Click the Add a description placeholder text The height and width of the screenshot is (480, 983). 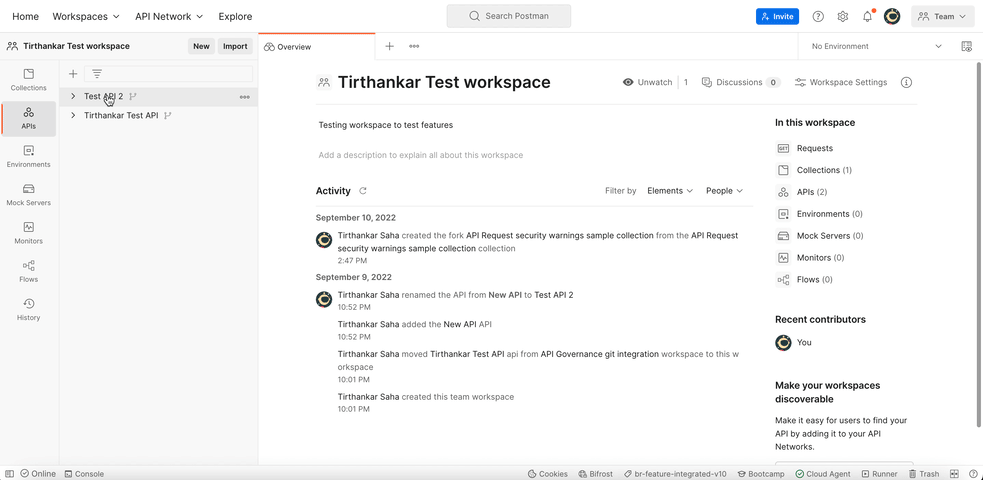coord(421,155)
